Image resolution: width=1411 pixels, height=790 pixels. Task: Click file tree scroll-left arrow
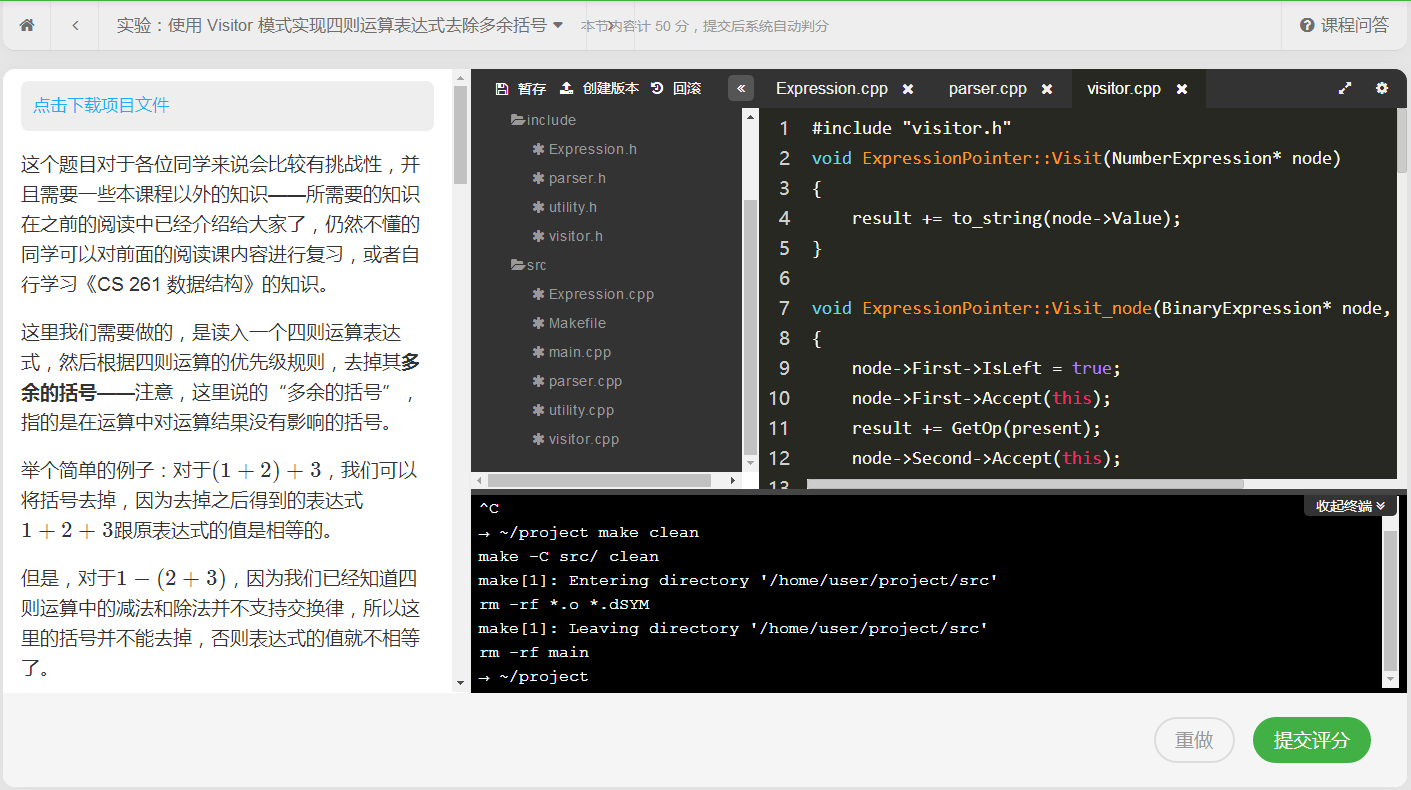point(478,481)
